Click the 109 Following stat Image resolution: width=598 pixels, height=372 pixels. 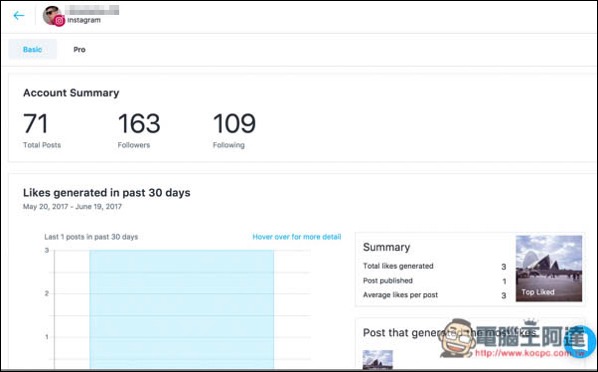234,130
